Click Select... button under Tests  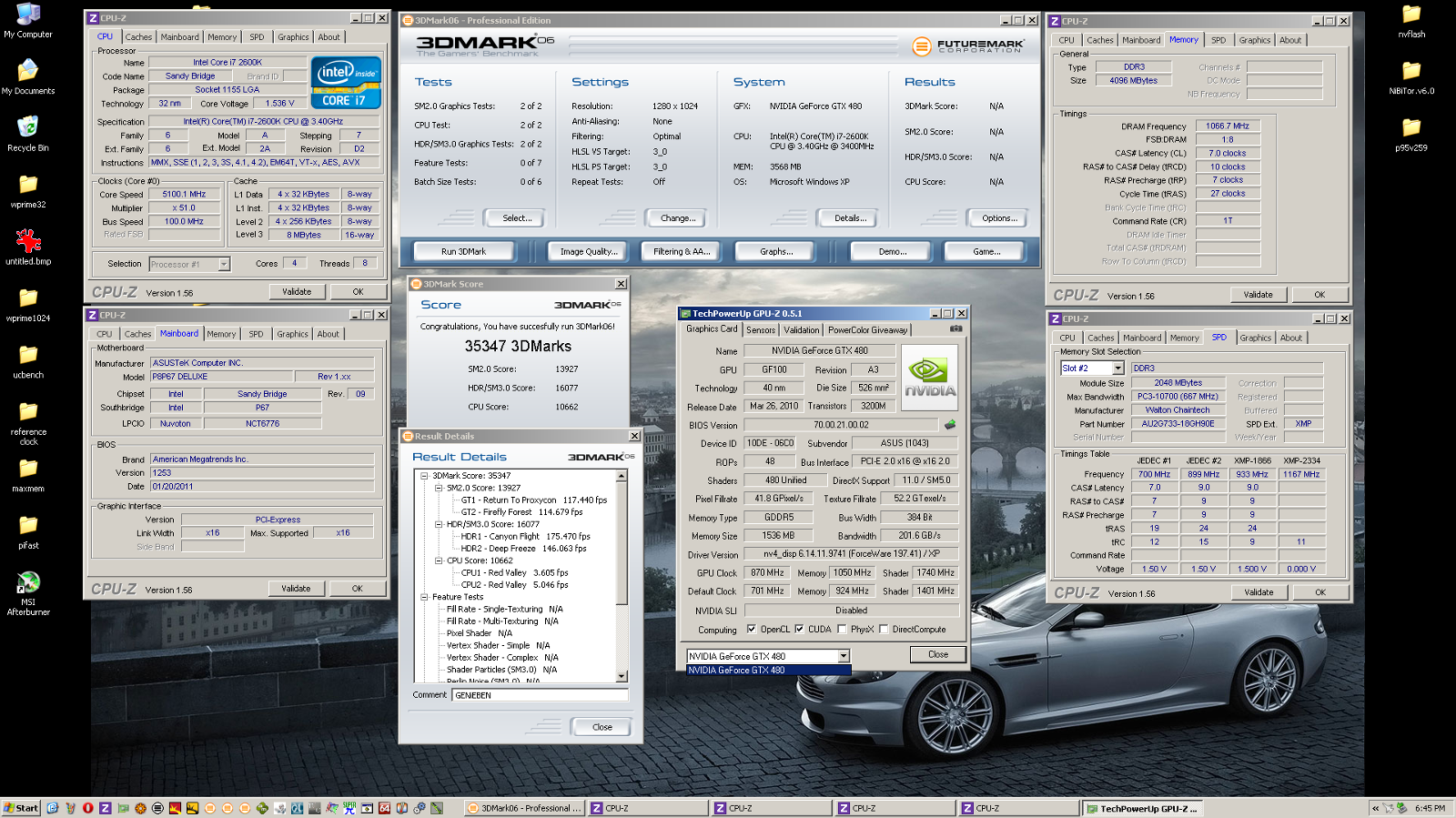point(517,218)
